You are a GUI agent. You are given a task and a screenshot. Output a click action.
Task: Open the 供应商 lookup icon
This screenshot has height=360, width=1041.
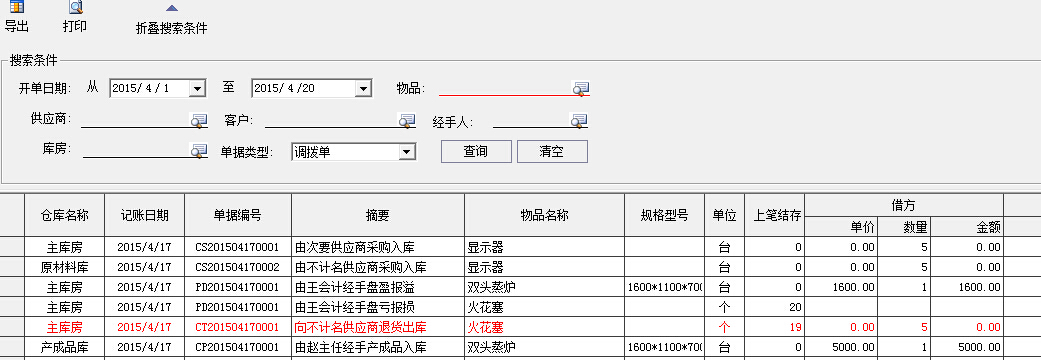tap(199, 120)
